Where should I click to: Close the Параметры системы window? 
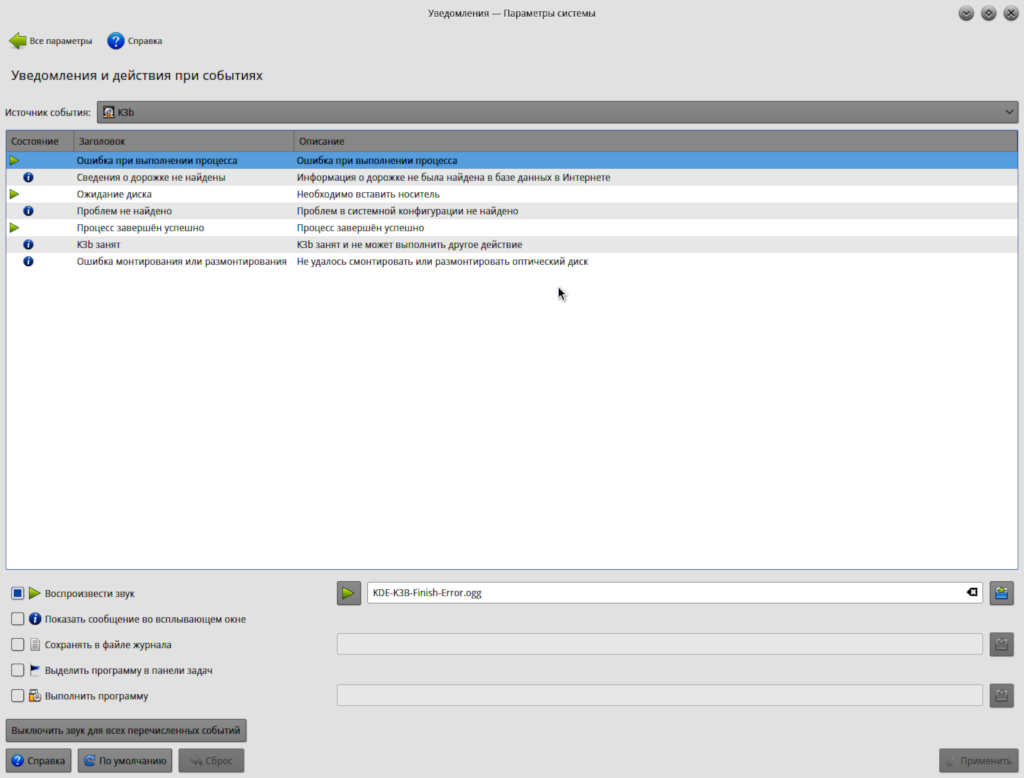[x=1010, y=13]
